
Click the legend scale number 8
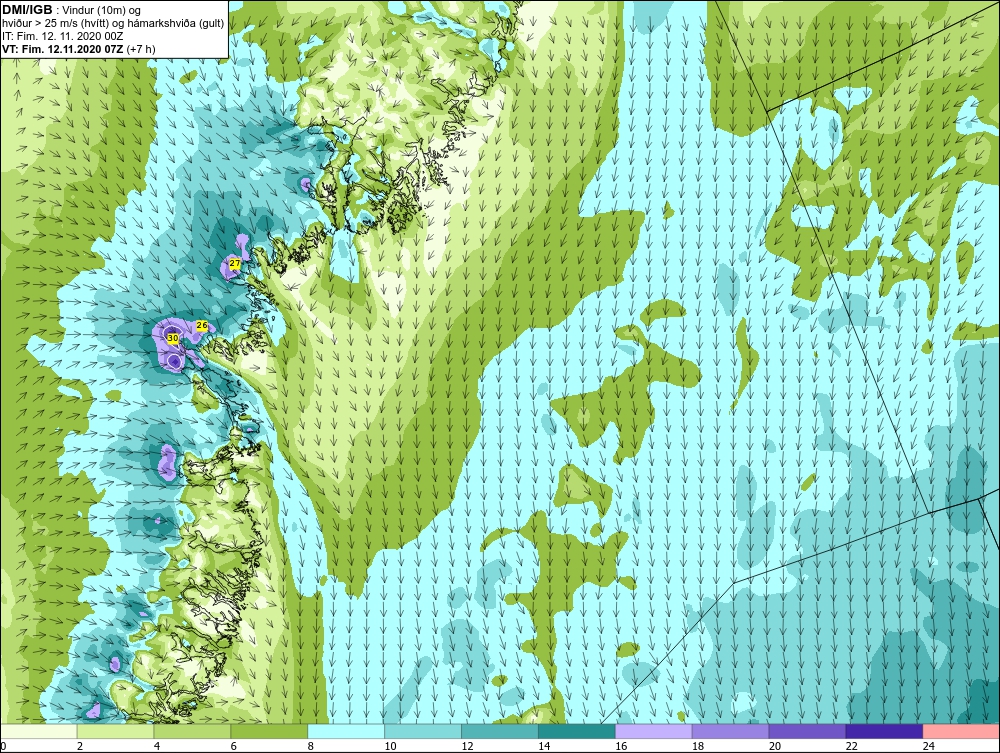tap(311, 746)
